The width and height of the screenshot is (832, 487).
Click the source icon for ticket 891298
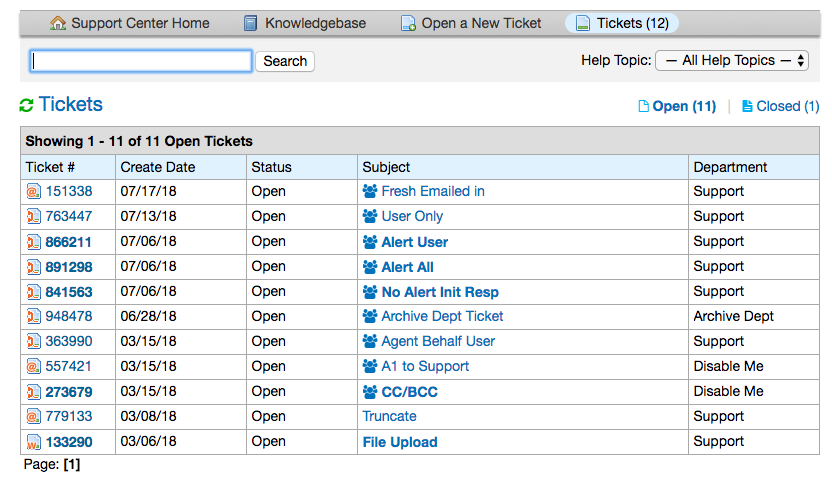tap(33, 267)
